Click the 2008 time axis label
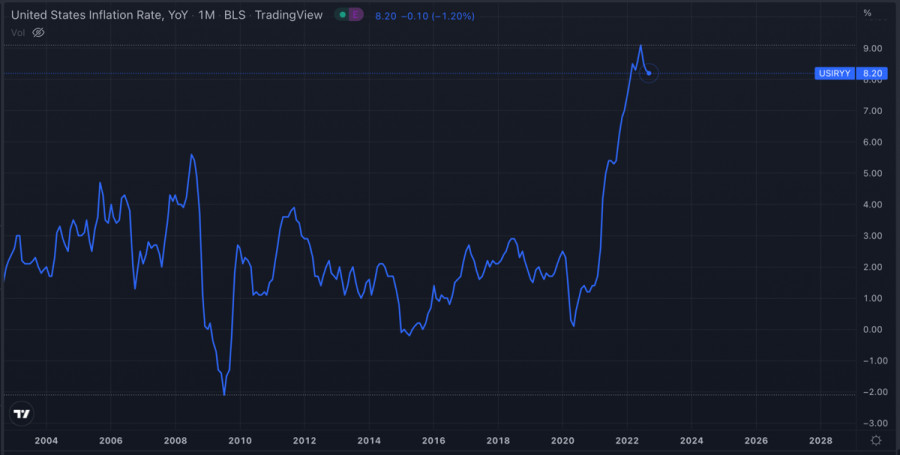This screenshot has width=900, height=455. pyautogui.click(x=175, y=441)
